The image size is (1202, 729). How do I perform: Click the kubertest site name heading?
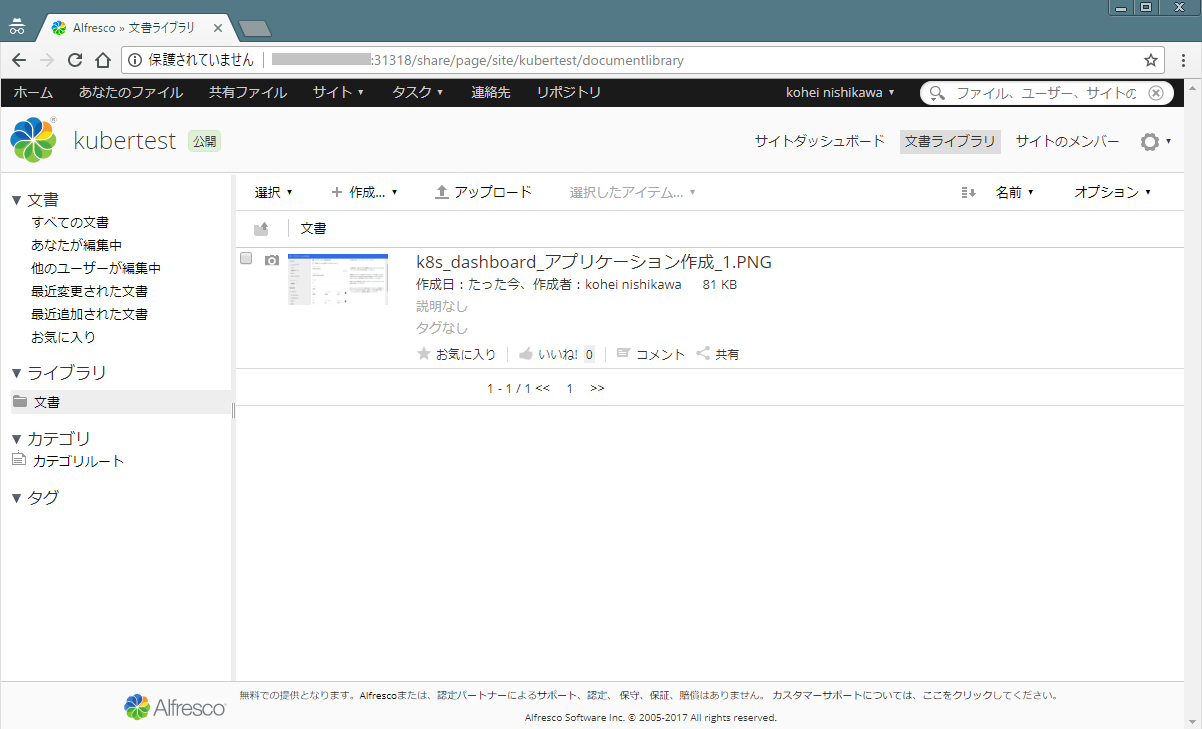[123, 140]
